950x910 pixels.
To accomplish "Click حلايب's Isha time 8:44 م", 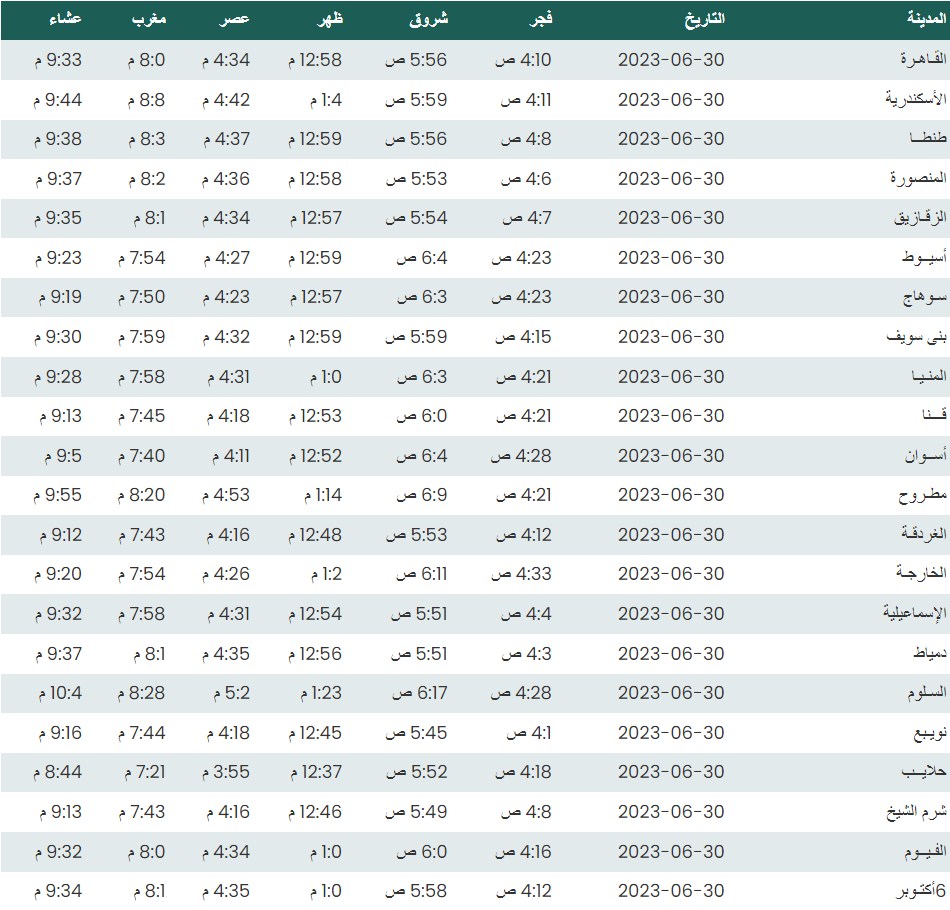I will (58, 773).
